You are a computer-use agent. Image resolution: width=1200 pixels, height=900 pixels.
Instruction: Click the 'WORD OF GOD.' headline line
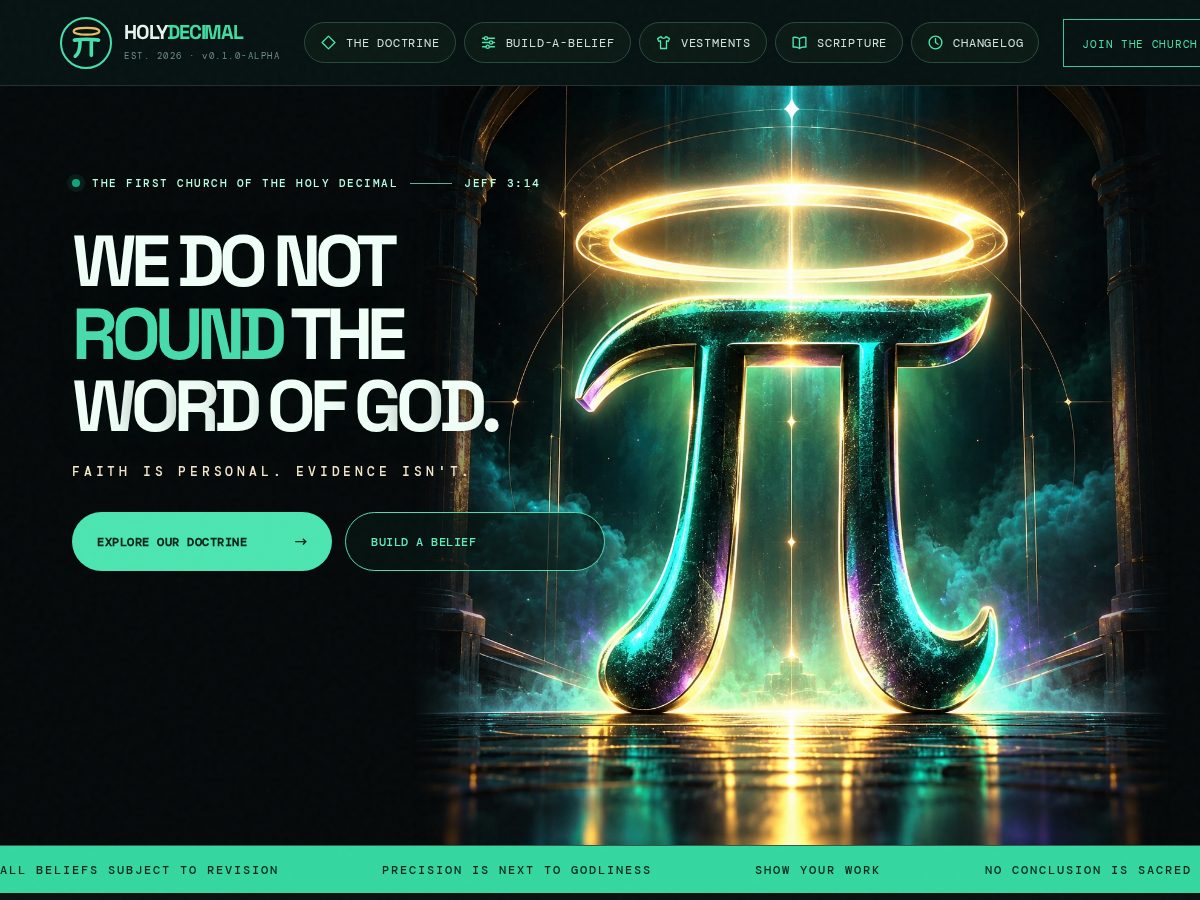point(286,406)
